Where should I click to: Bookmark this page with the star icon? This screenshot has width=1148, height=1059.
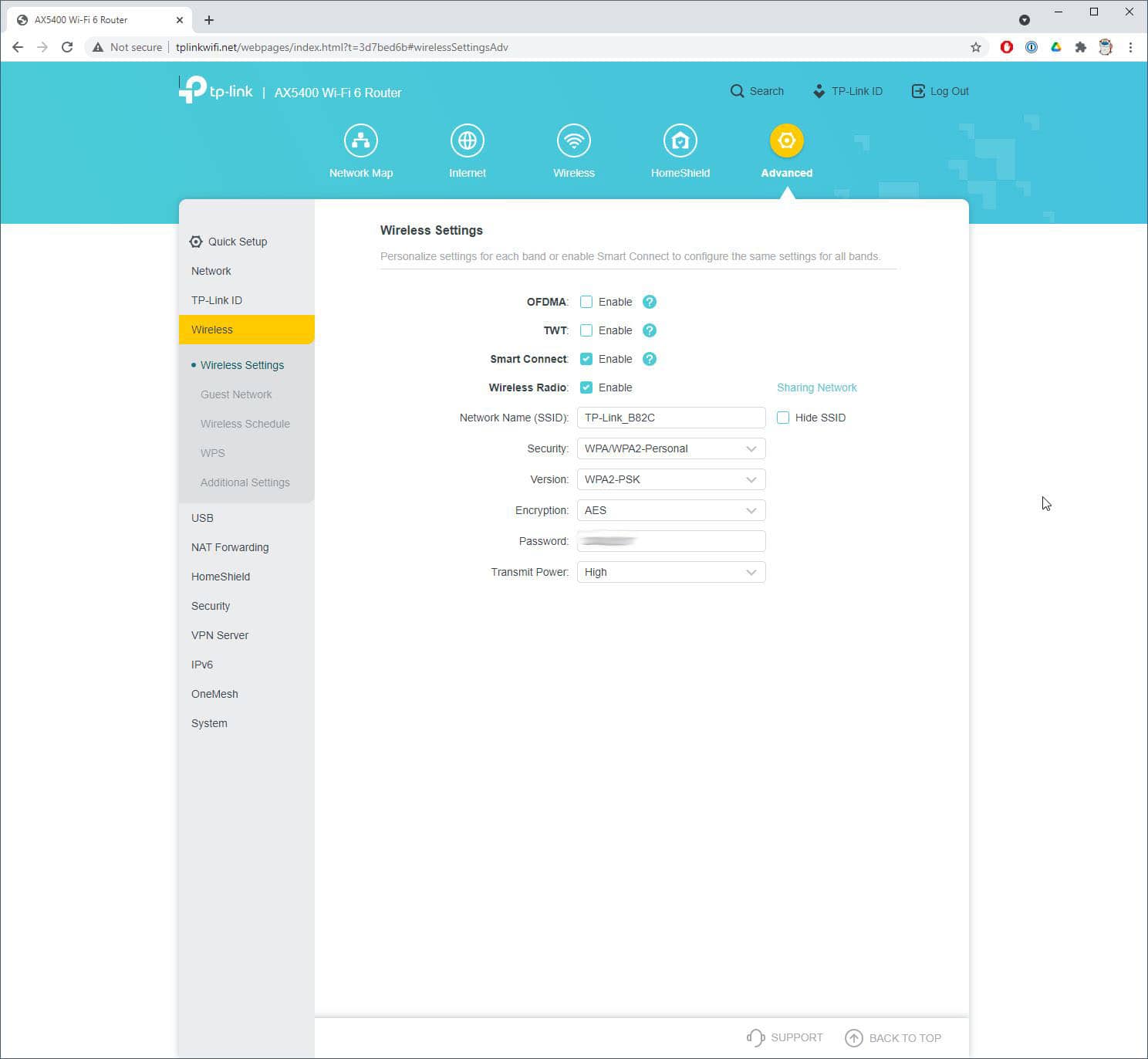coord(976,47)
